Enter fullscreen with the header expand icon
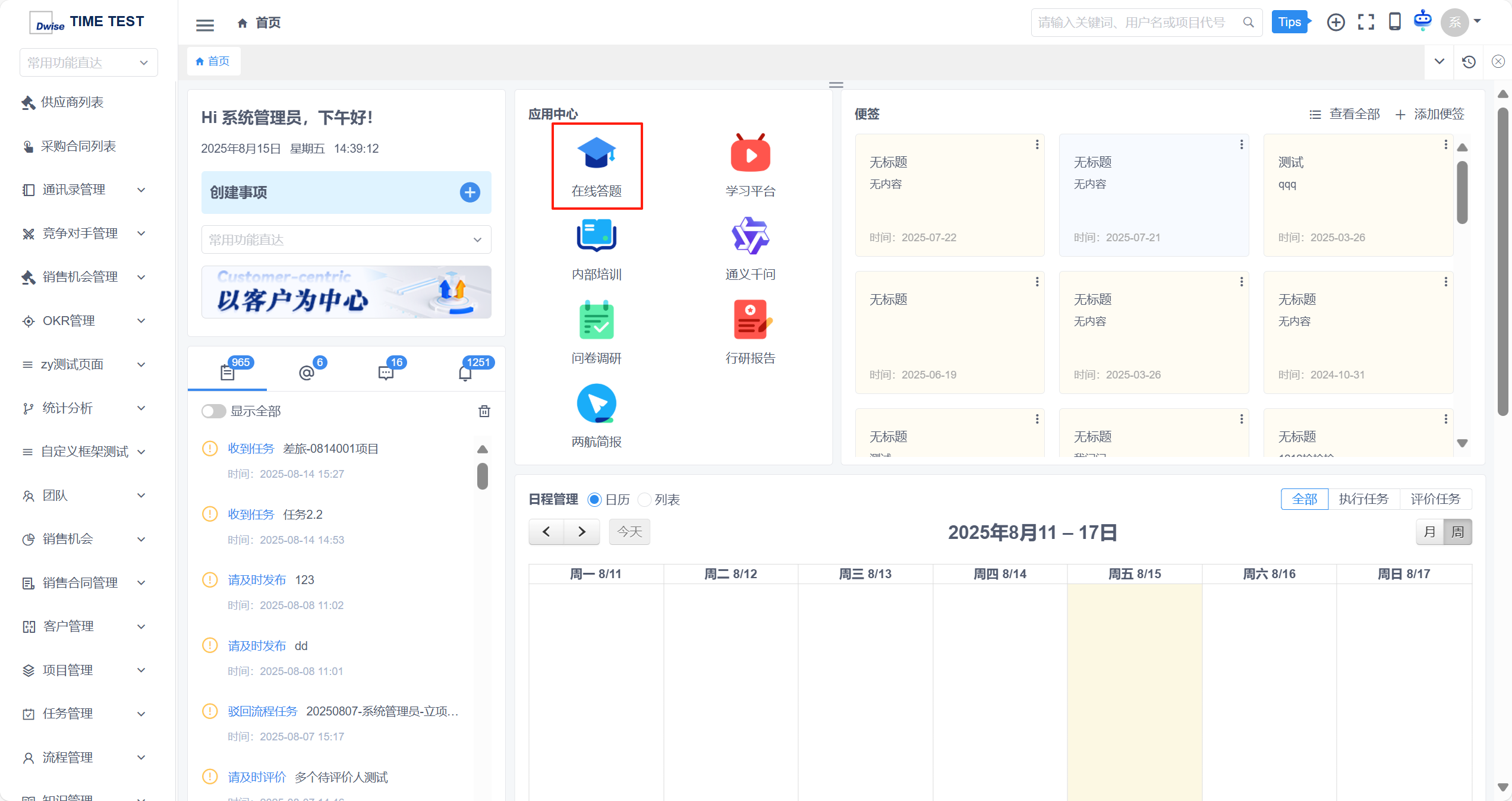Viewport: 1512px width, 801px height. click(1366, 23)
